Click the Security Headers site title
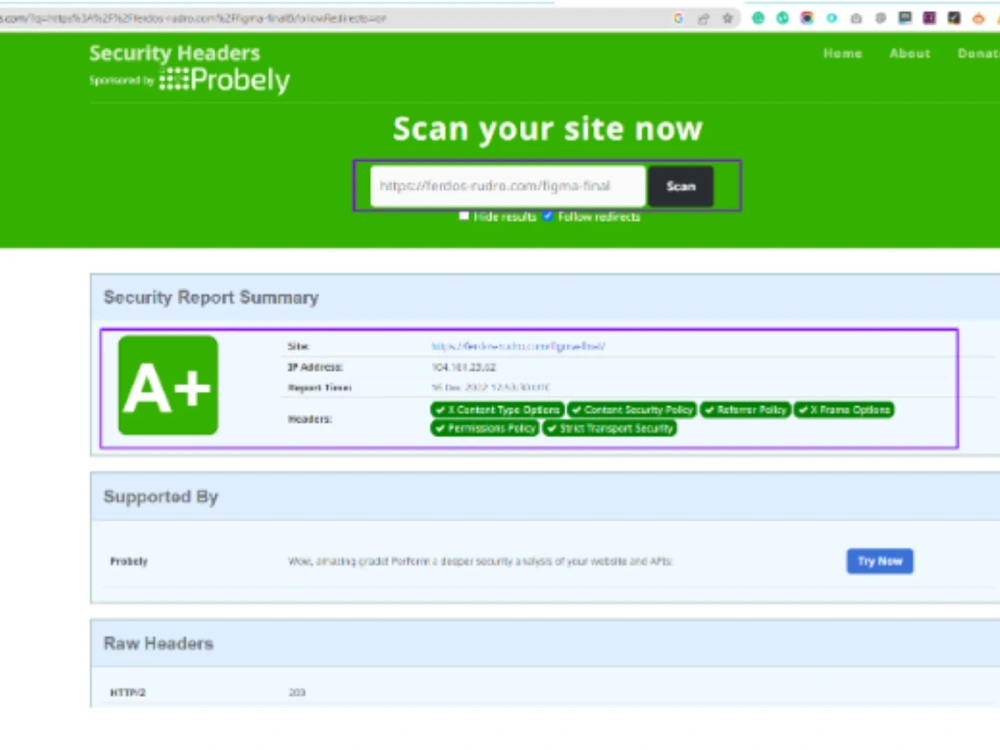 (x=175, y=53)
